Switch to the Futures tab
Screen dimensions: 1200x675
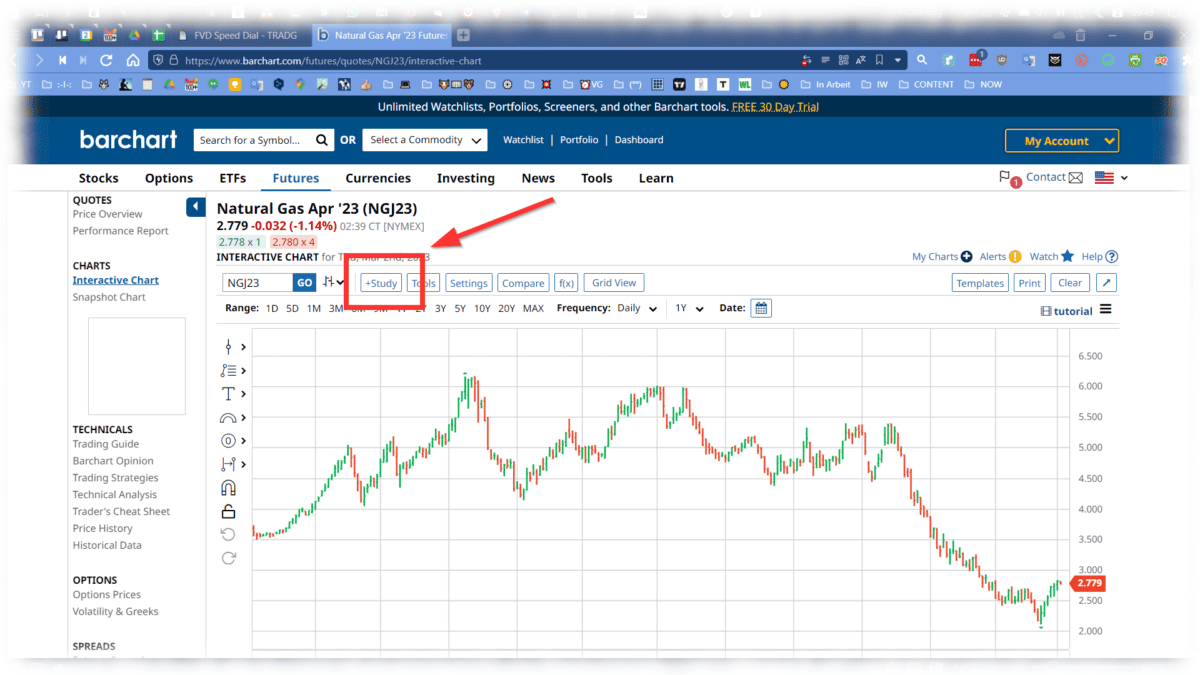pyautogui.click(x=295, y=177)
